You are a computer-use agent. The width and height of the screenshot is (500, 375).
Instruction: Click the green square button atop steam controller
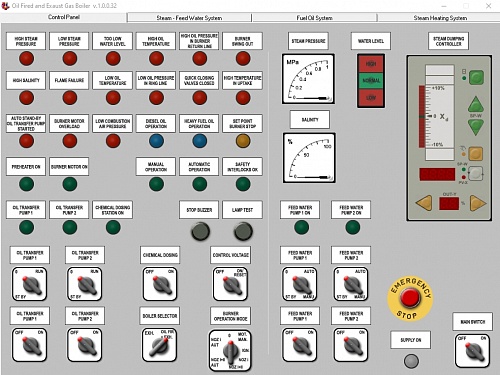click(x=476, y=78)
